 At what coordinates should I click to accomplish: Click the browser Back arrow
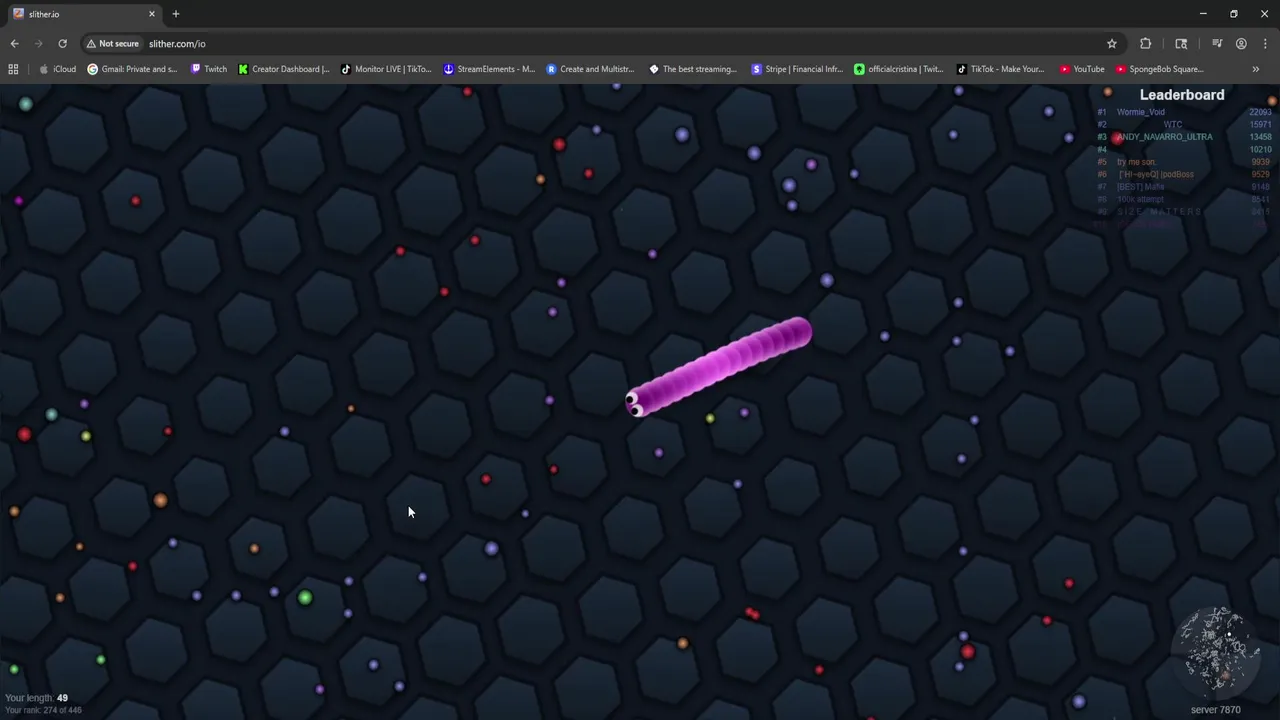[x=14, y=43]
